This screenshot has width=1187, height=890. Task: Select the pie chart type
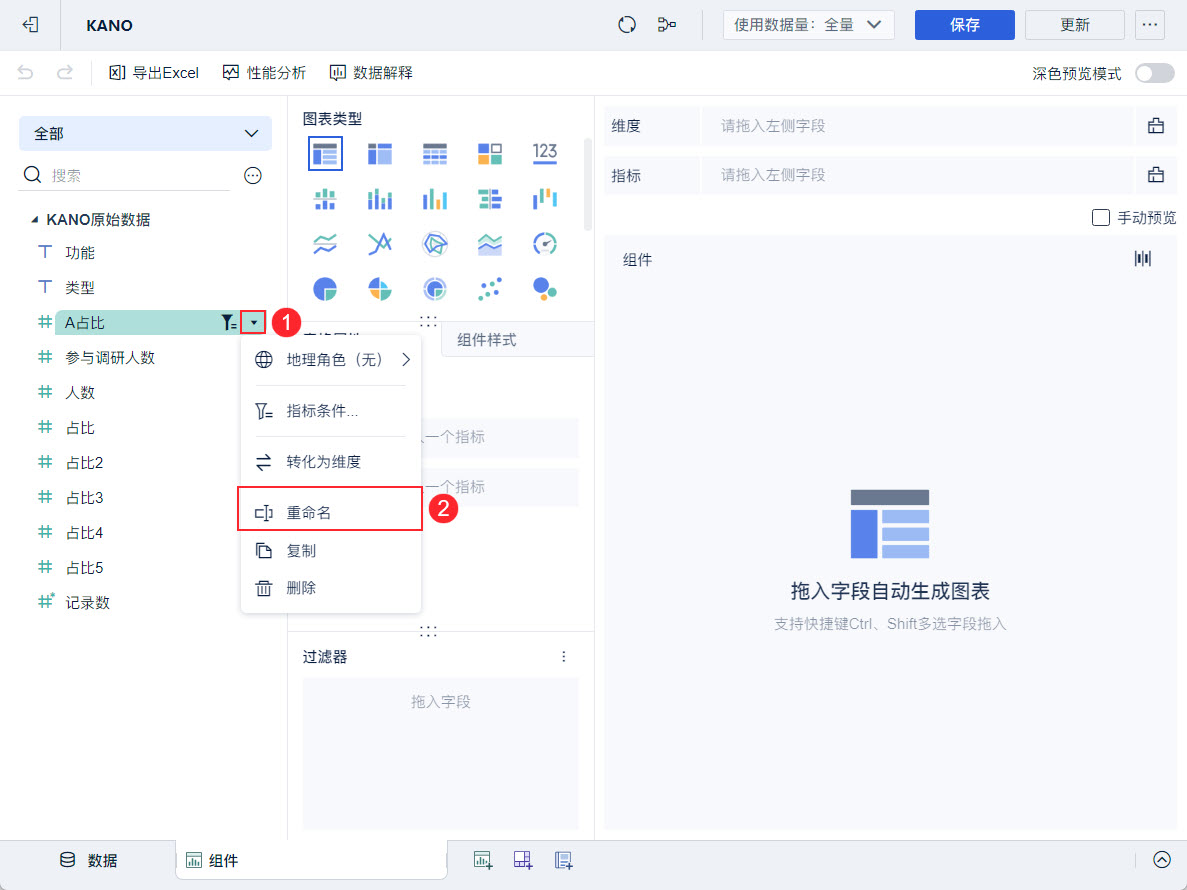tap(325, 288)
